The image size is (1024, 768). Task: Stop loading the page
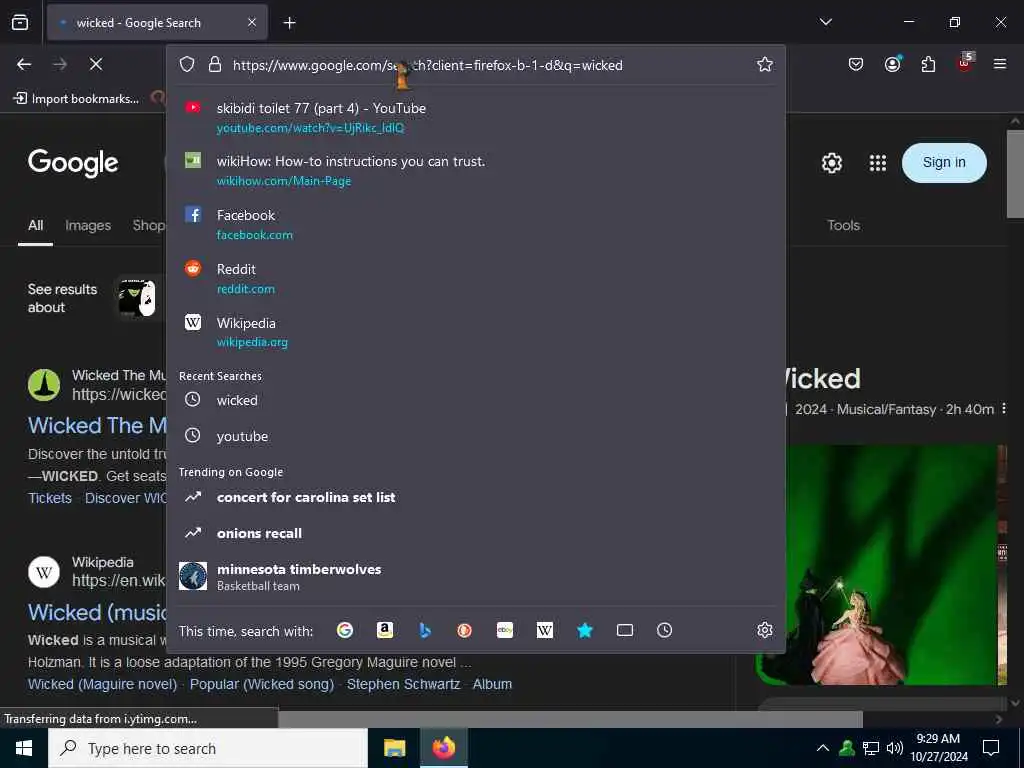(95, 64)
